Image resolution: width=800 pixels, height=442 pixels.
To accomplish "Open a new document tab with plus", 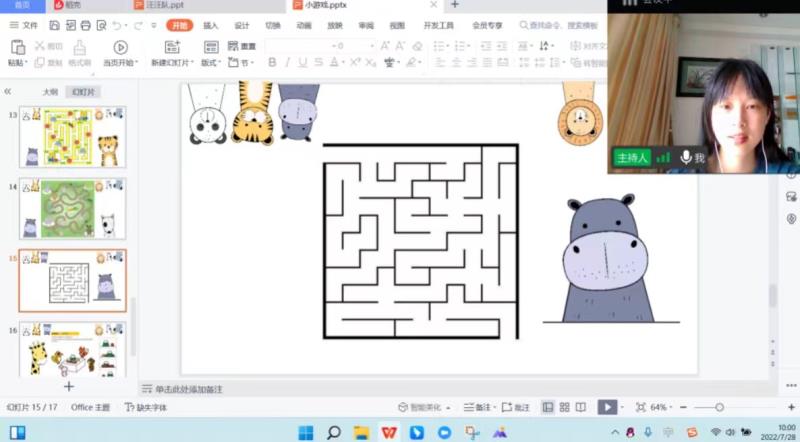I will coord(455,5).
